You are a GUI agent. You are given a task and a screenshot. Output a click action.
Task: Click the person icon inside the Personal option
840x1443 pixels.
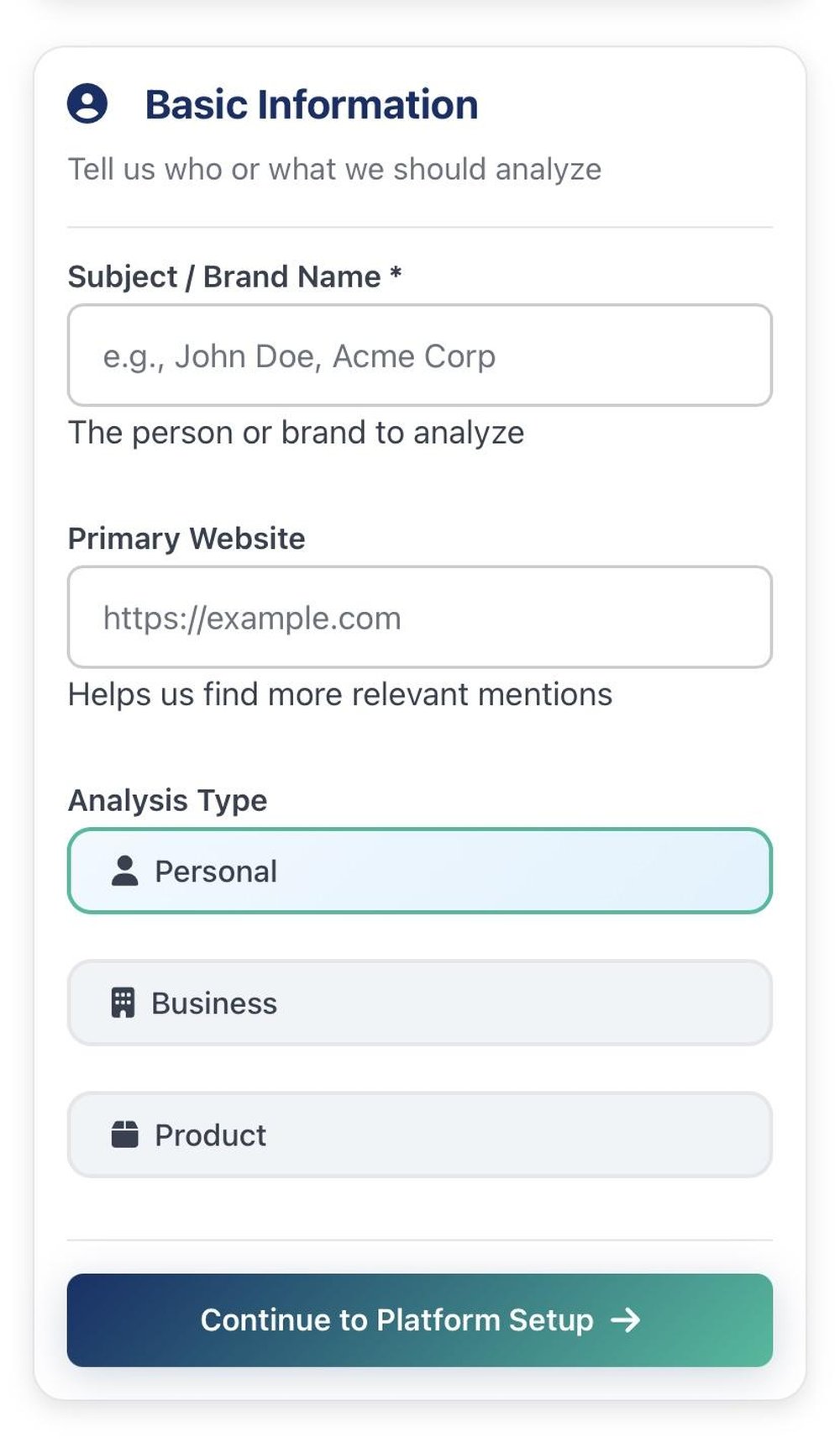point(124,872)
